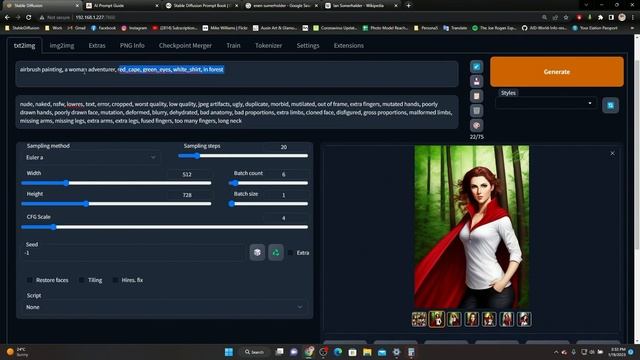
Task: Click the paint palette icon above the token counter
Action: [x=476, y=125]
